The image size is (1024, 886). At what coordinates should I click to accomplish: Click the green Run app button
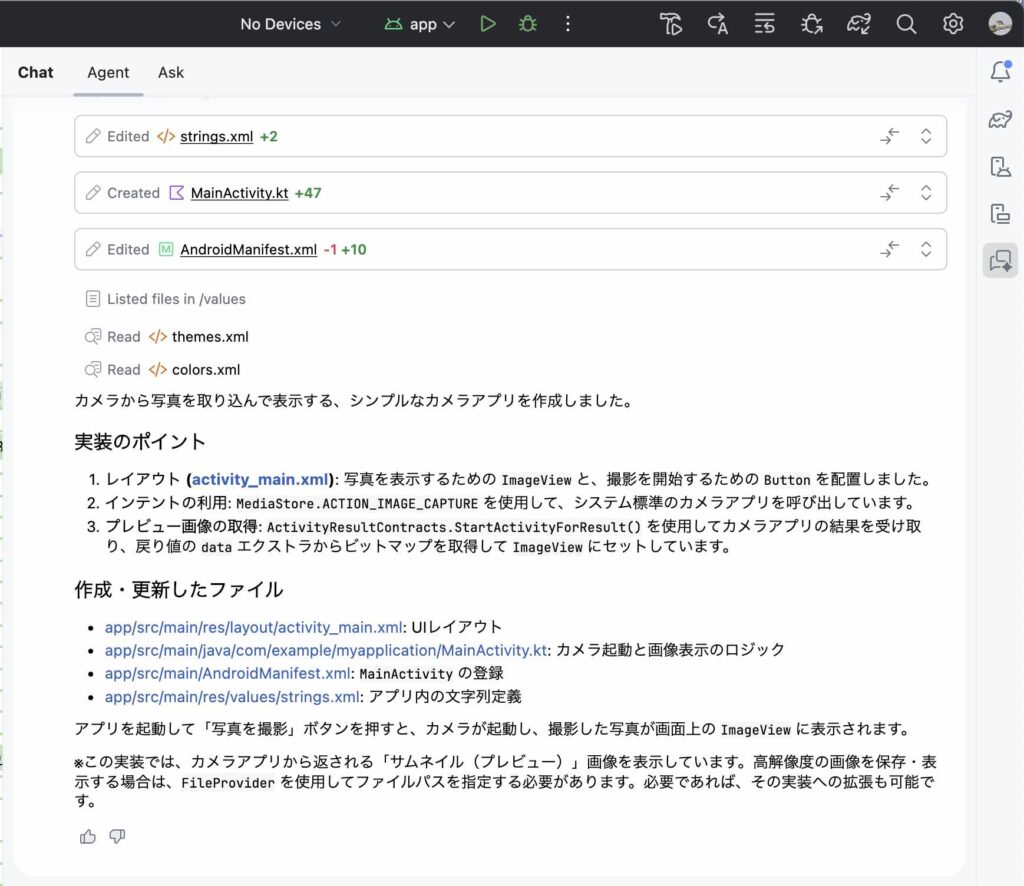pos(487,24)
